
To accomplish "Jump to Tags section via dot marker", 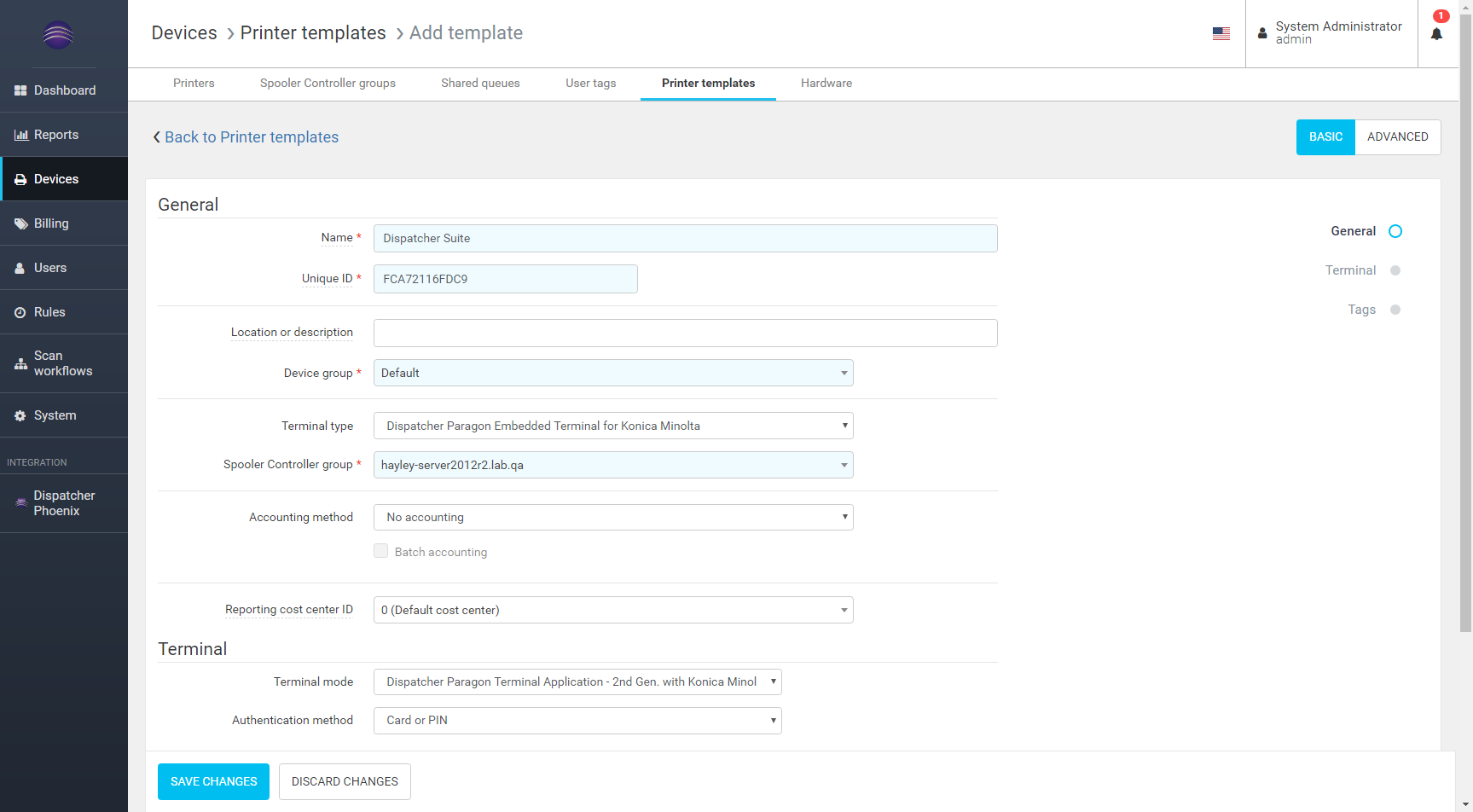I will click(1395, 310).
